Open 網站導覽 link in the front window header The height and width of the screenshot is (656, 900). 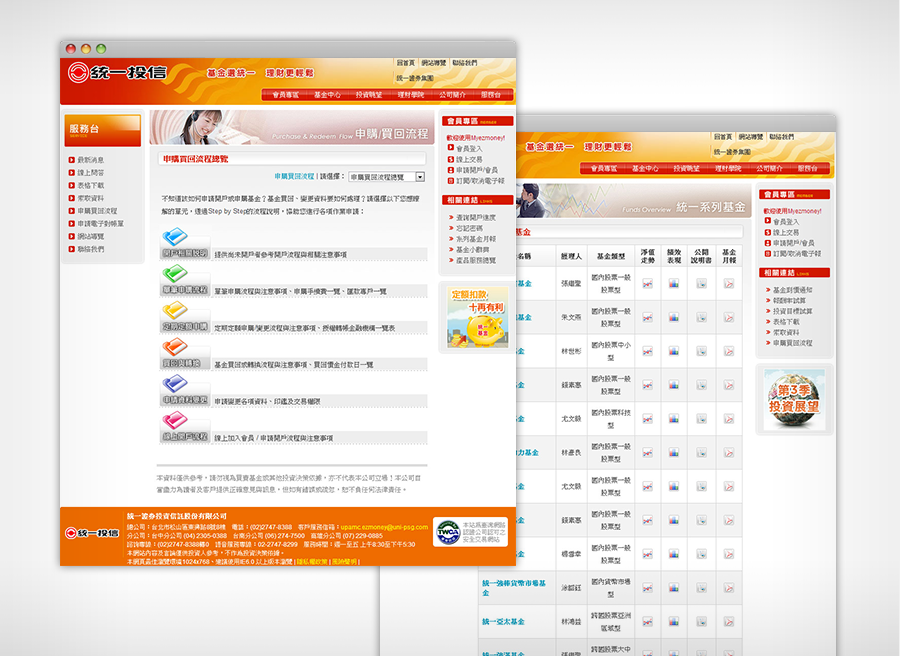[433, 63]
